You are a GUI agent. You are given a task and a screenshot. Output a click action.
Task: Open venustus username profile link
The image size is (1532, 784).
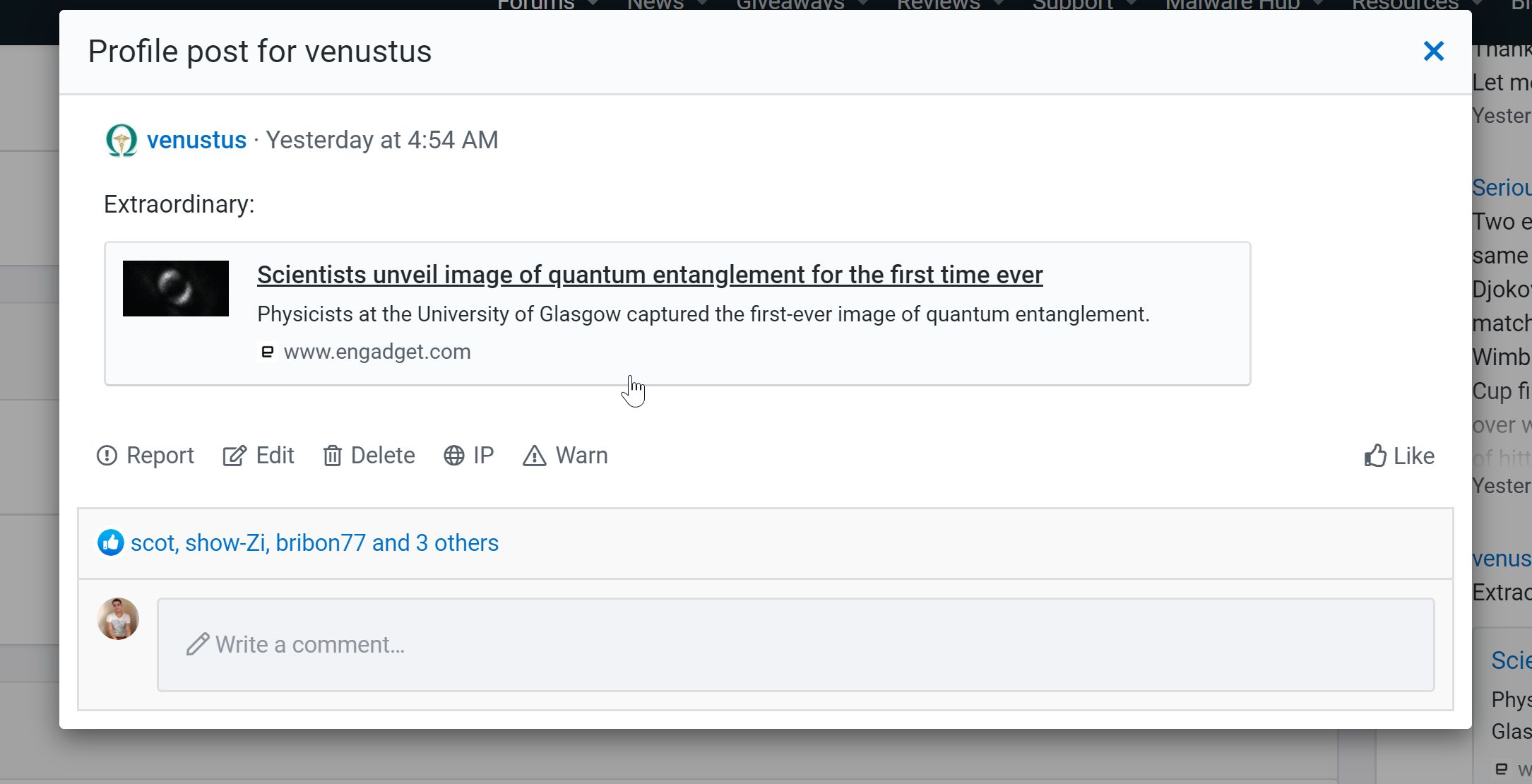tap(196, 140)
